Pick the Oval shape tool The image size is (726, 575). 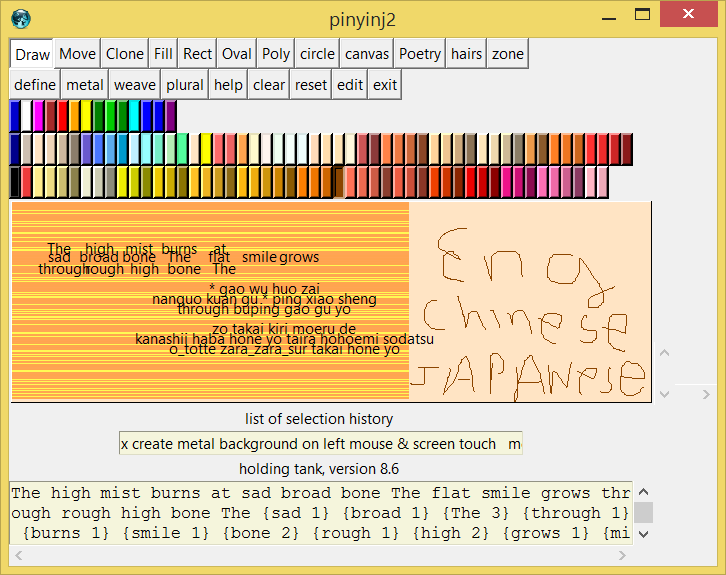click(x=237, y=54)
